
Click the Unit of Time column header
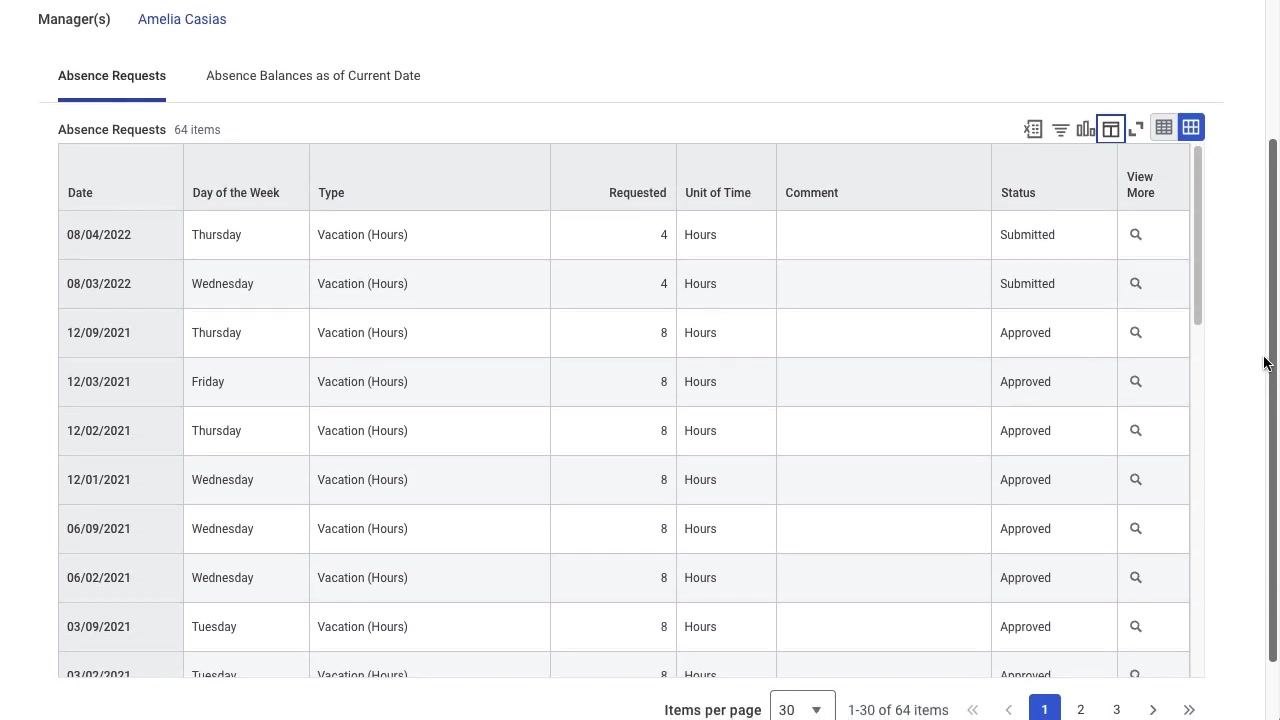click(x=726, y=178)
